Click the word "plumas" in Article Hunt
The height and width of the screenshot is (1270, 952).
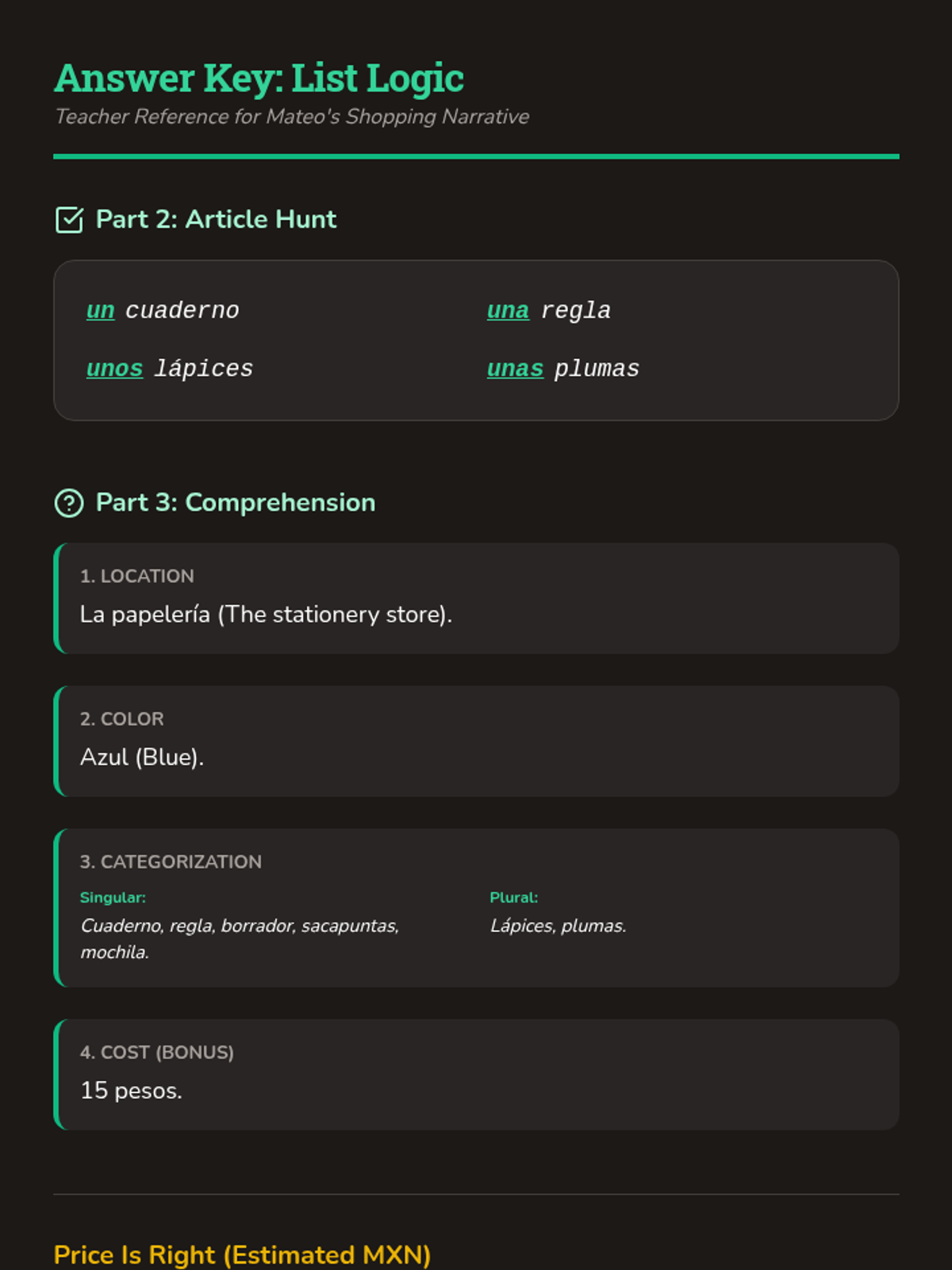click(x=597, y=369)
